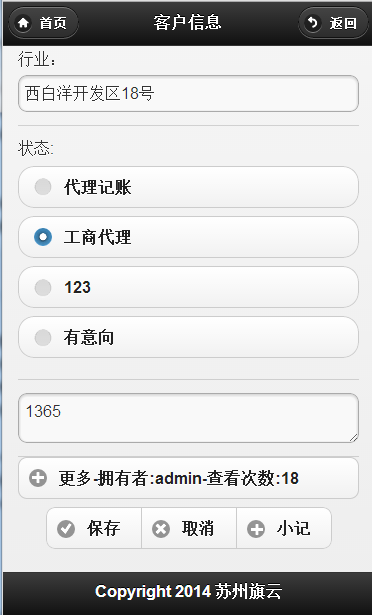Focus the 行业 address input field
The height and width of the screenshot is (615, 372).
pos(188,94)
